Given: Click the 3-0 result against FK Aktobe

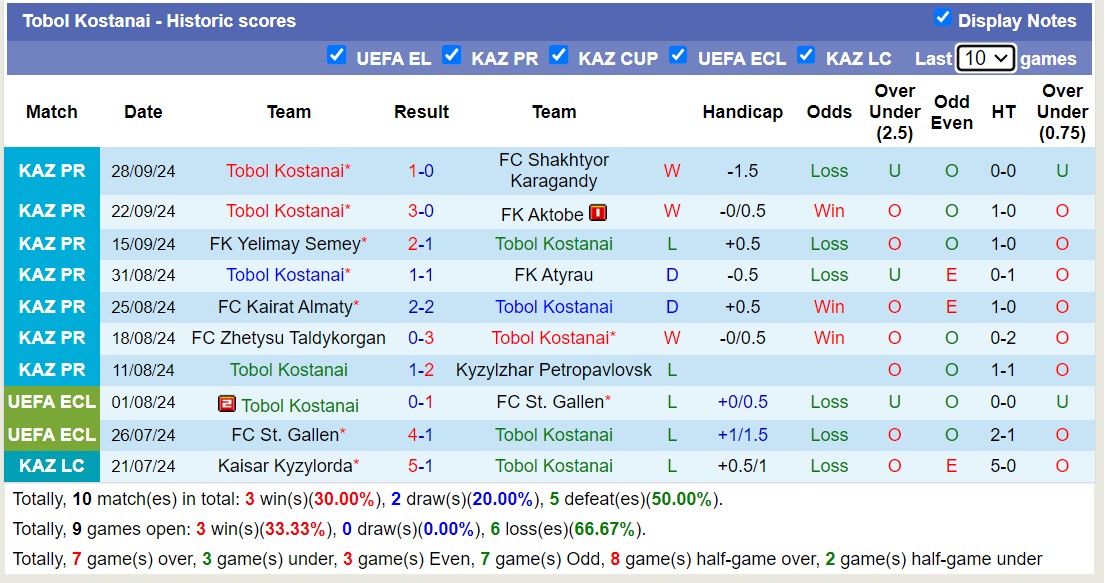Looking at the screenshot, I should (421, 211).
